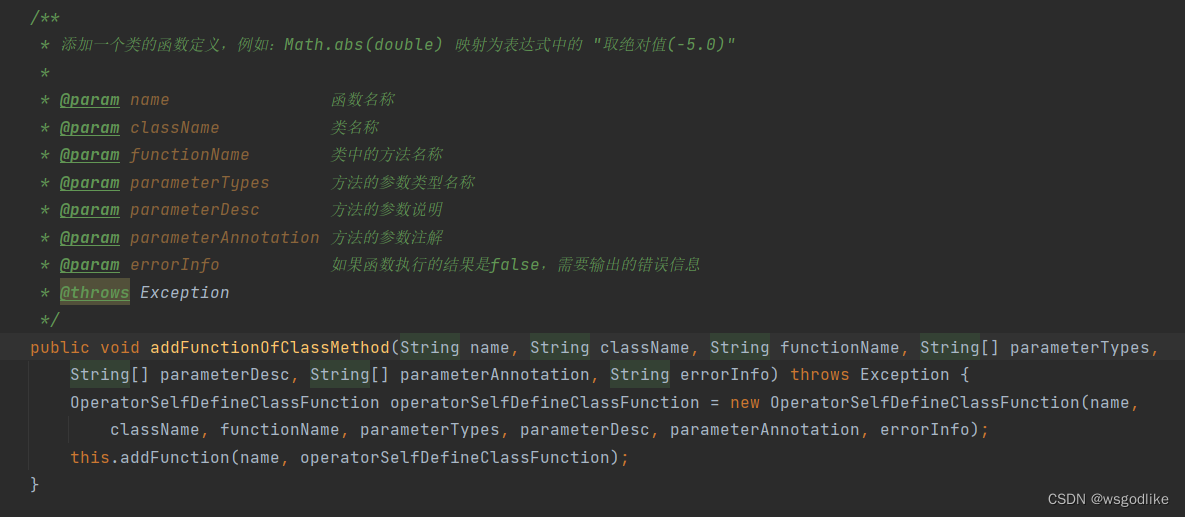
Task: Click the void return type keyword
Action: (x=119, y=348)
